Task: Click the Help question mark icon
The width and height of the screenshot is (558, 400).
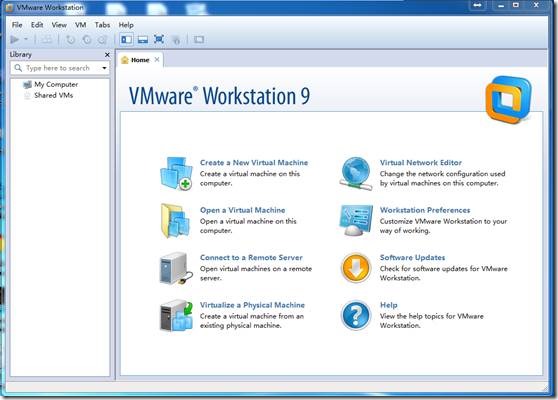Action: 356,316
